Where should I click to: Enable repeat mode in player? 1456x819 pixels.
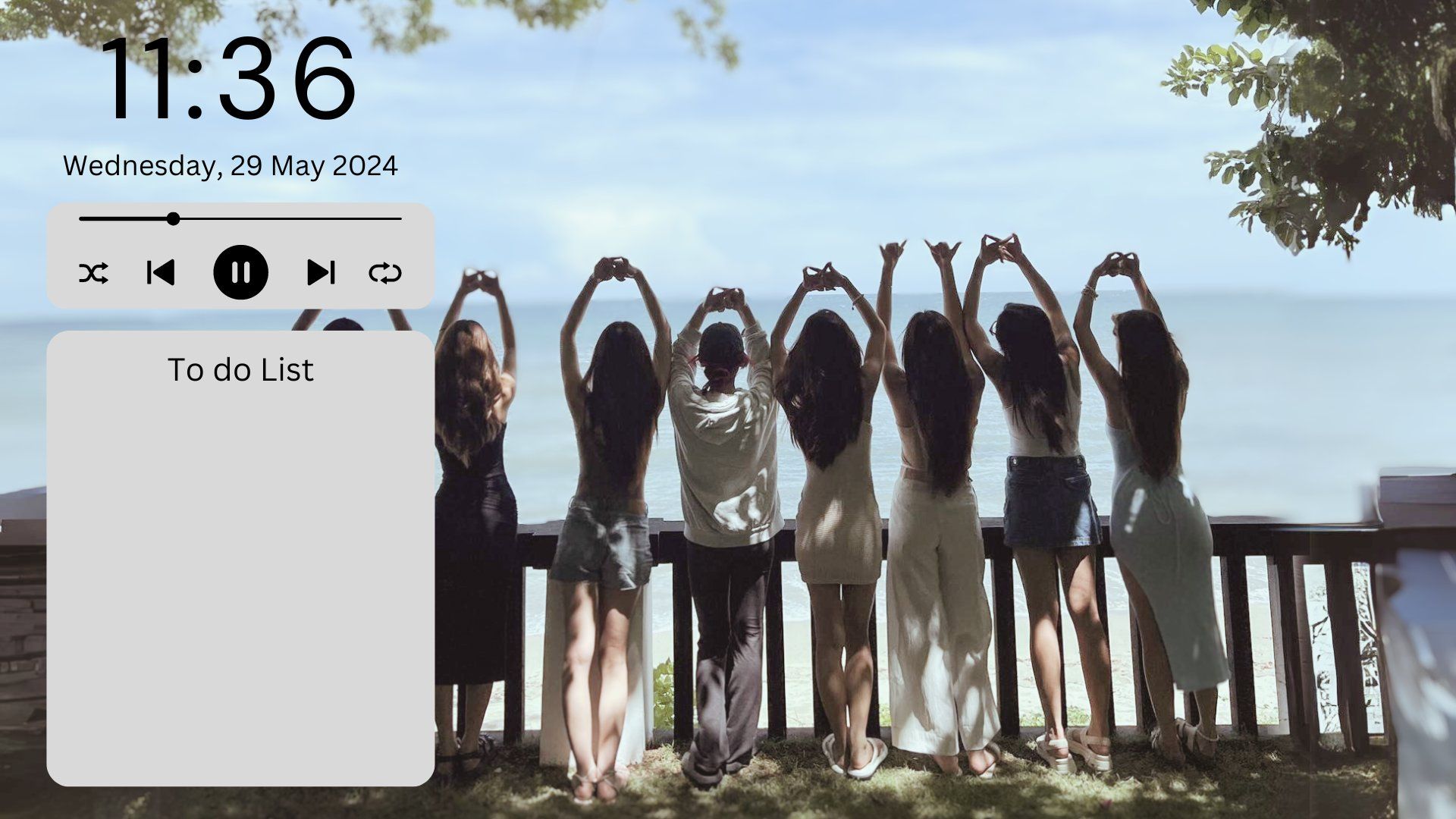tap(385, 272)
